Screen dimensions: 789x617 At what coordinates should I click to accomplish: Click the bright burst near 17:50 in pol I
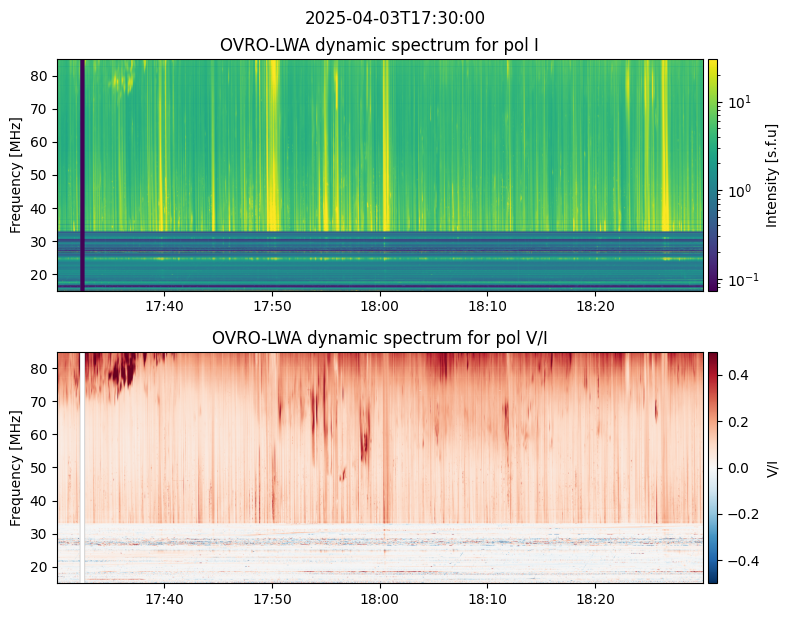273,146
